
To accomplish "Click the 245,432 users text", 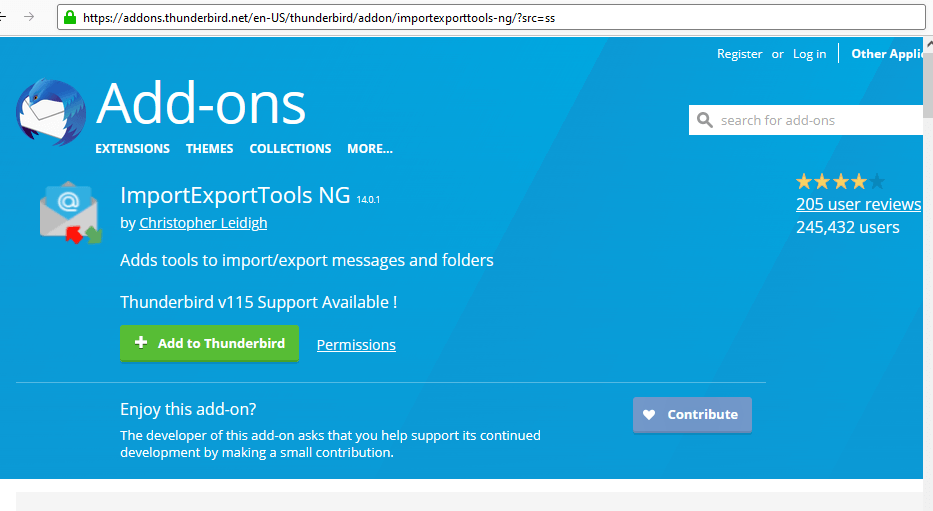I will click(x=847, y=227).
